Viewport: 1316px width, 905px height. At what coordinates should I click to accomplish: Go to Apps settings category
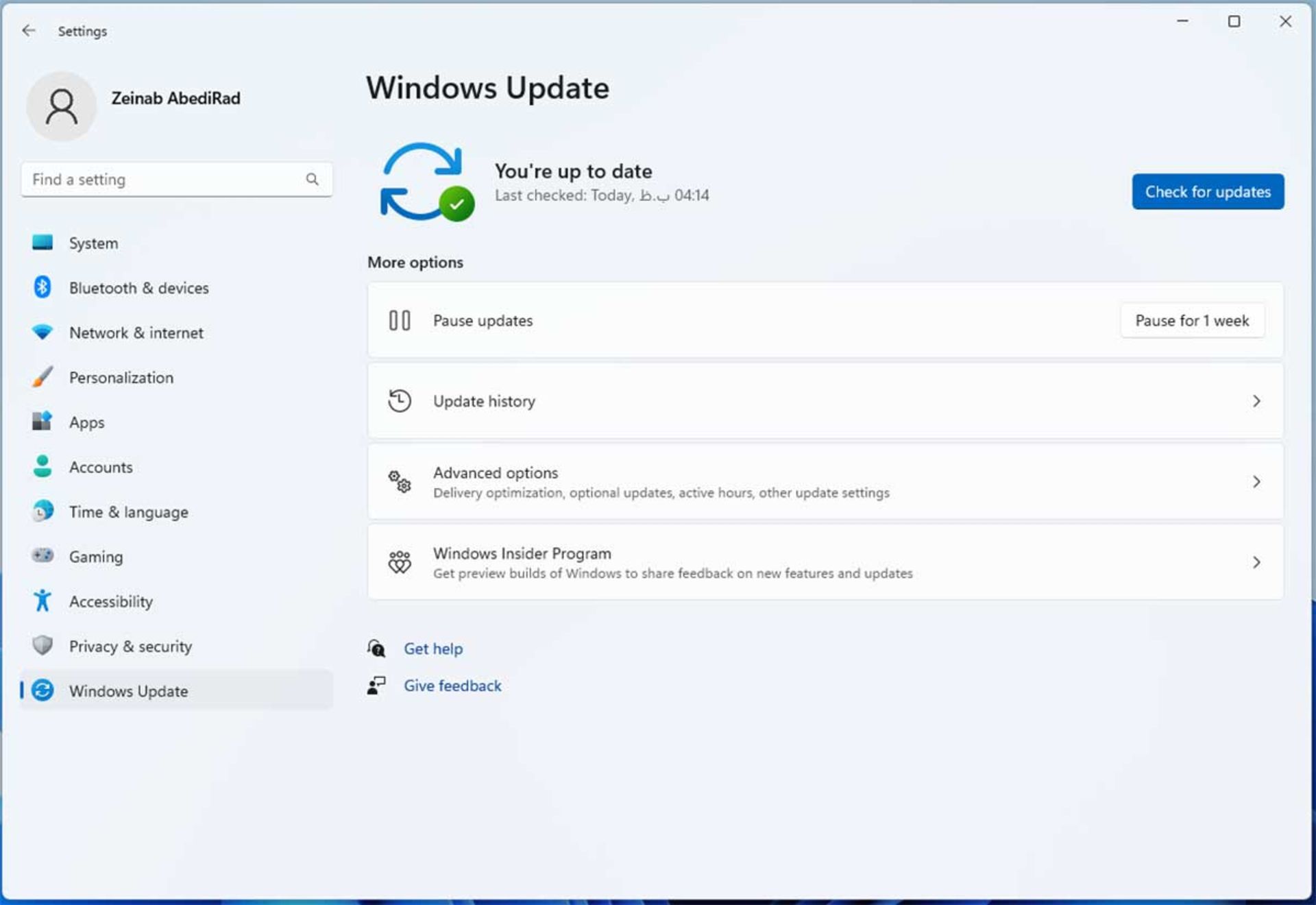87,422
